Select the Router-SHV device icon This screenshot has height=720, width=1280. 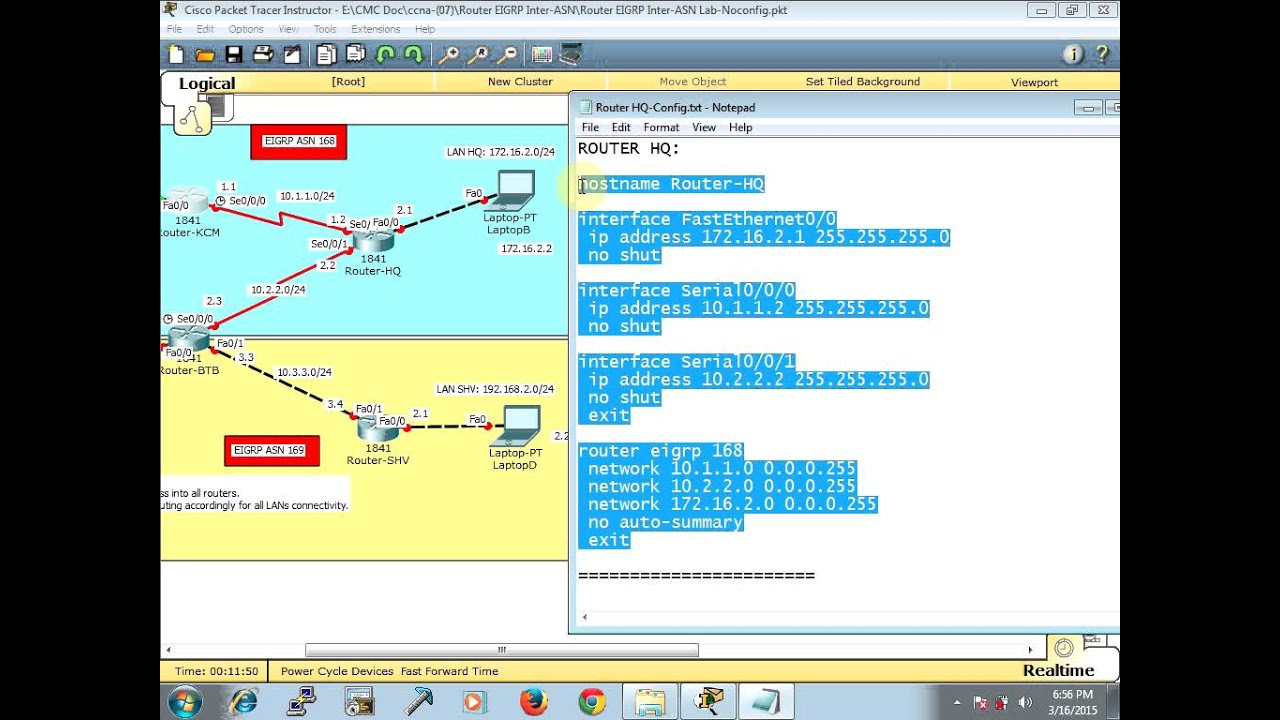[x=378, y=428]
